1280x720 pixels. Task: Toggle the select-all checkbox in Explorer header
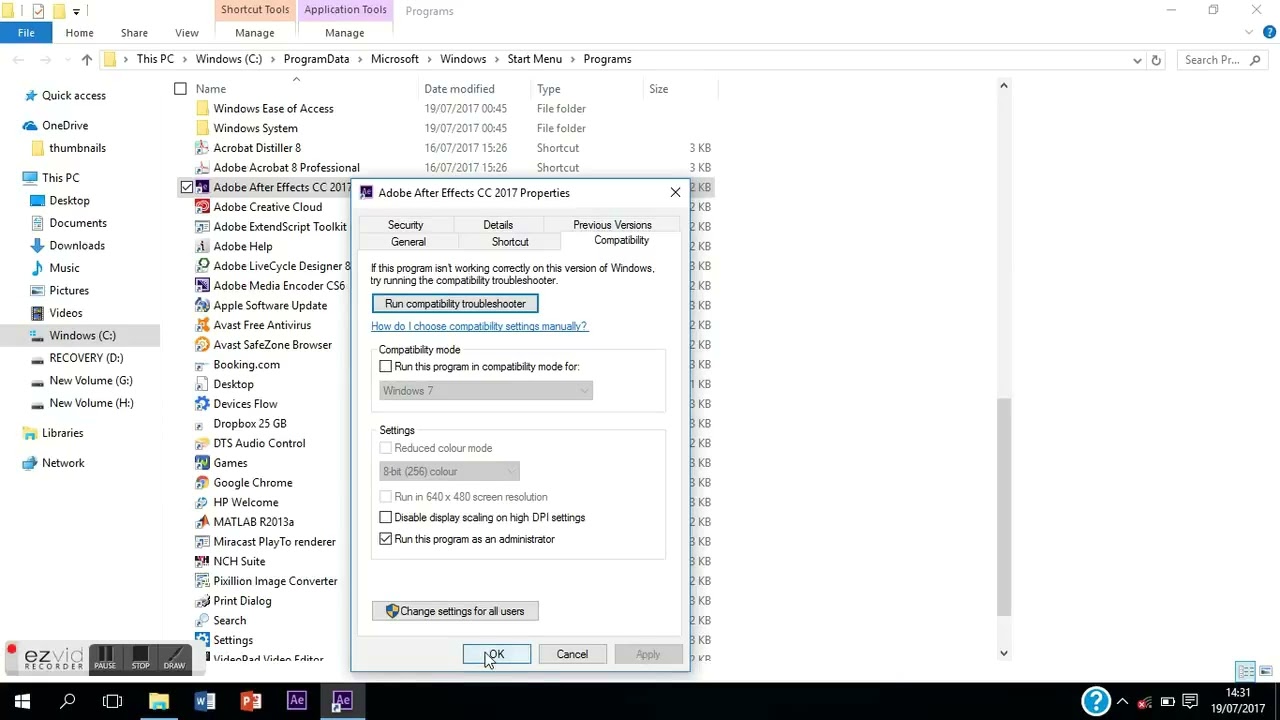point(180,89)
